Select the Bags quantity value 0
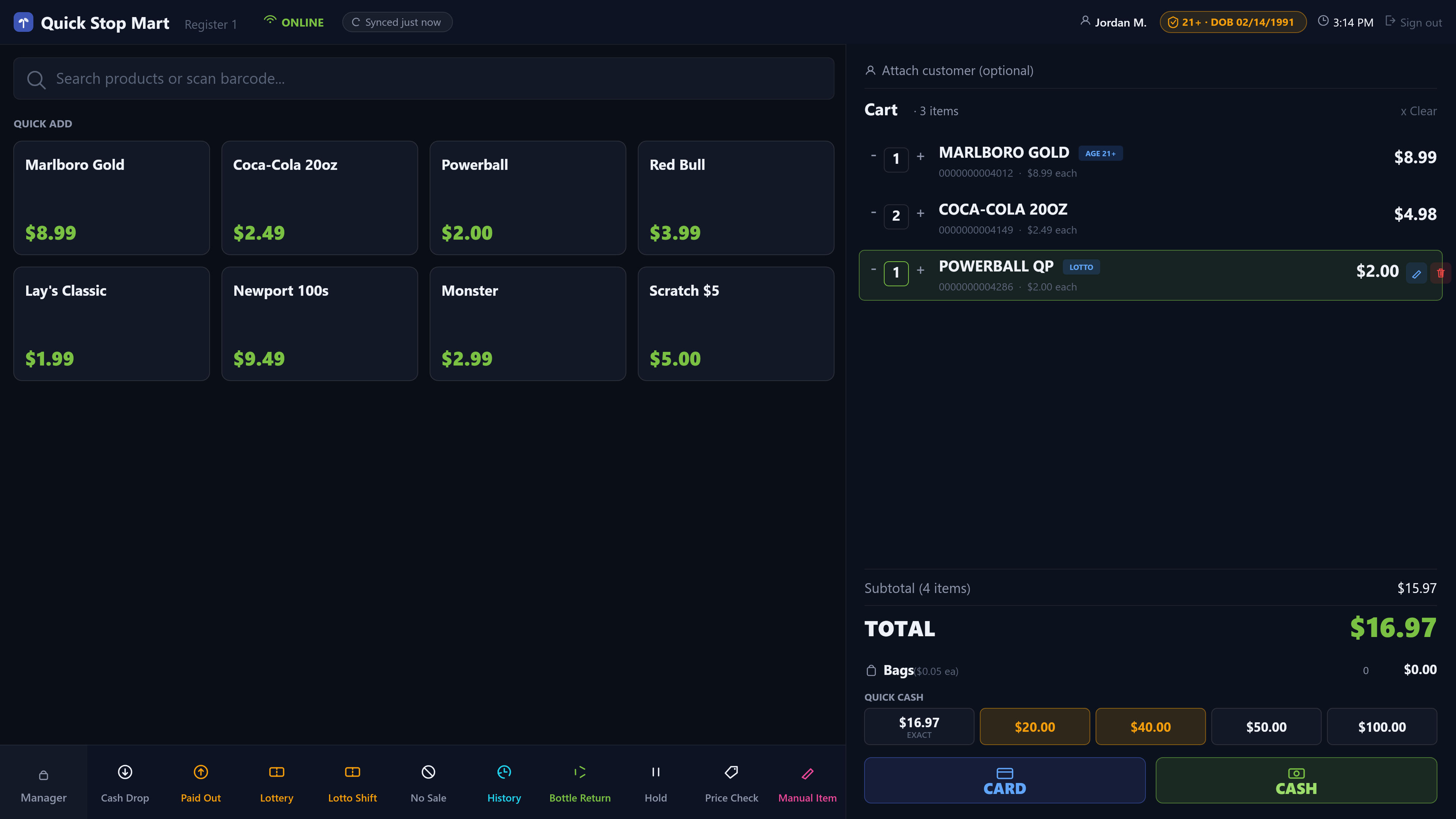1456x819 pixels. pyautogui.click(x=1365, y=671)
